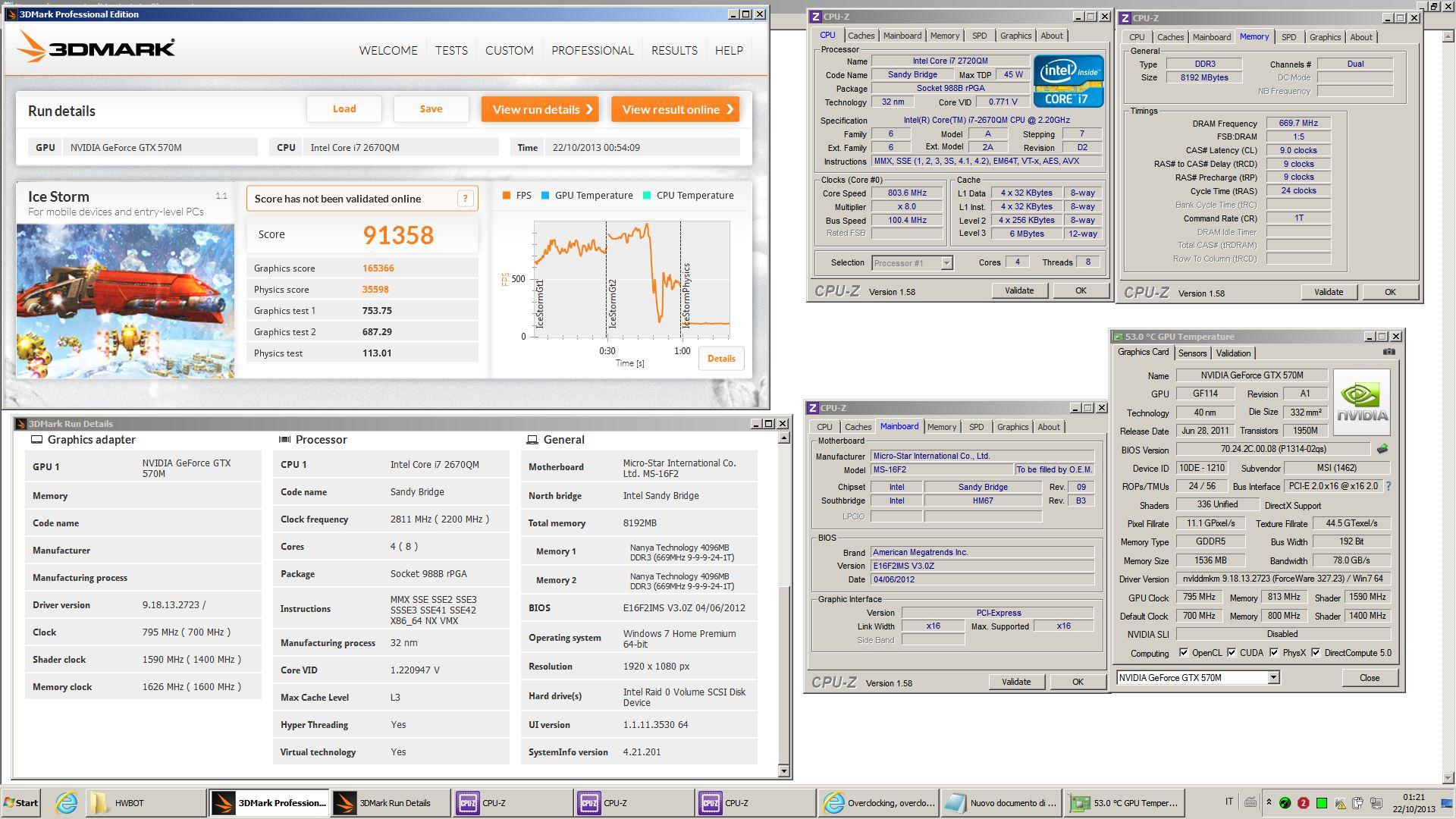Click the Ice Storm preview thumbnail
The image size is (1456, 819).
125,301
